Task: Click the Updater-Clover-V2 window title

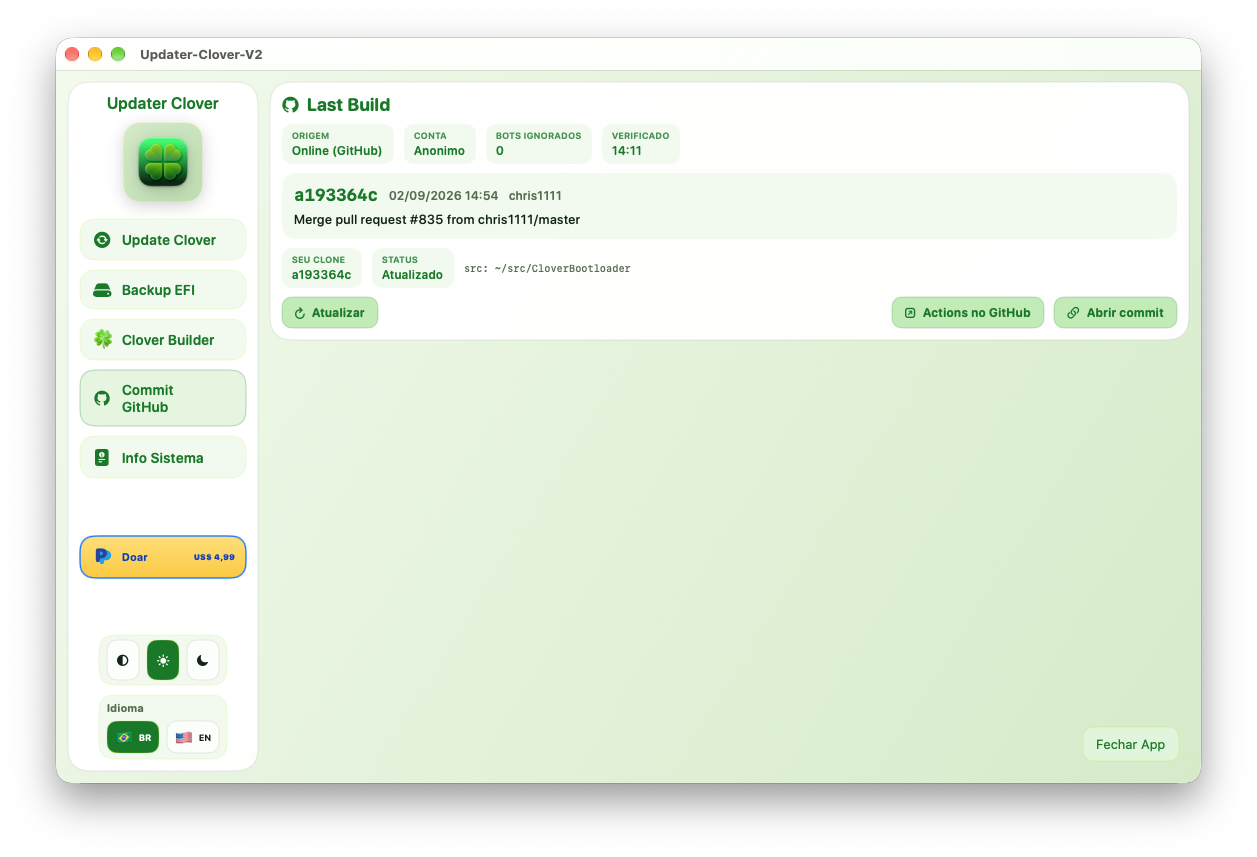Action: tap(201, 54)
